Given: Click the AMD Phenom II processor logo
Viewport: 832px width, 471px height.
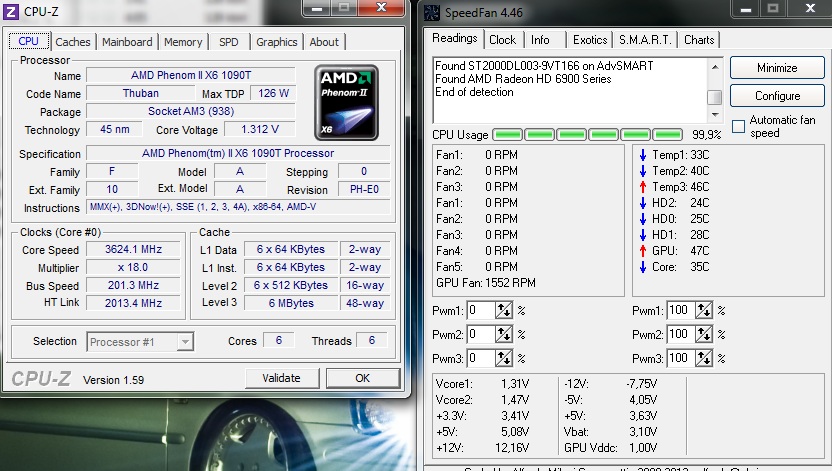Looking at the screenshot, I should [x=346, y=102].
